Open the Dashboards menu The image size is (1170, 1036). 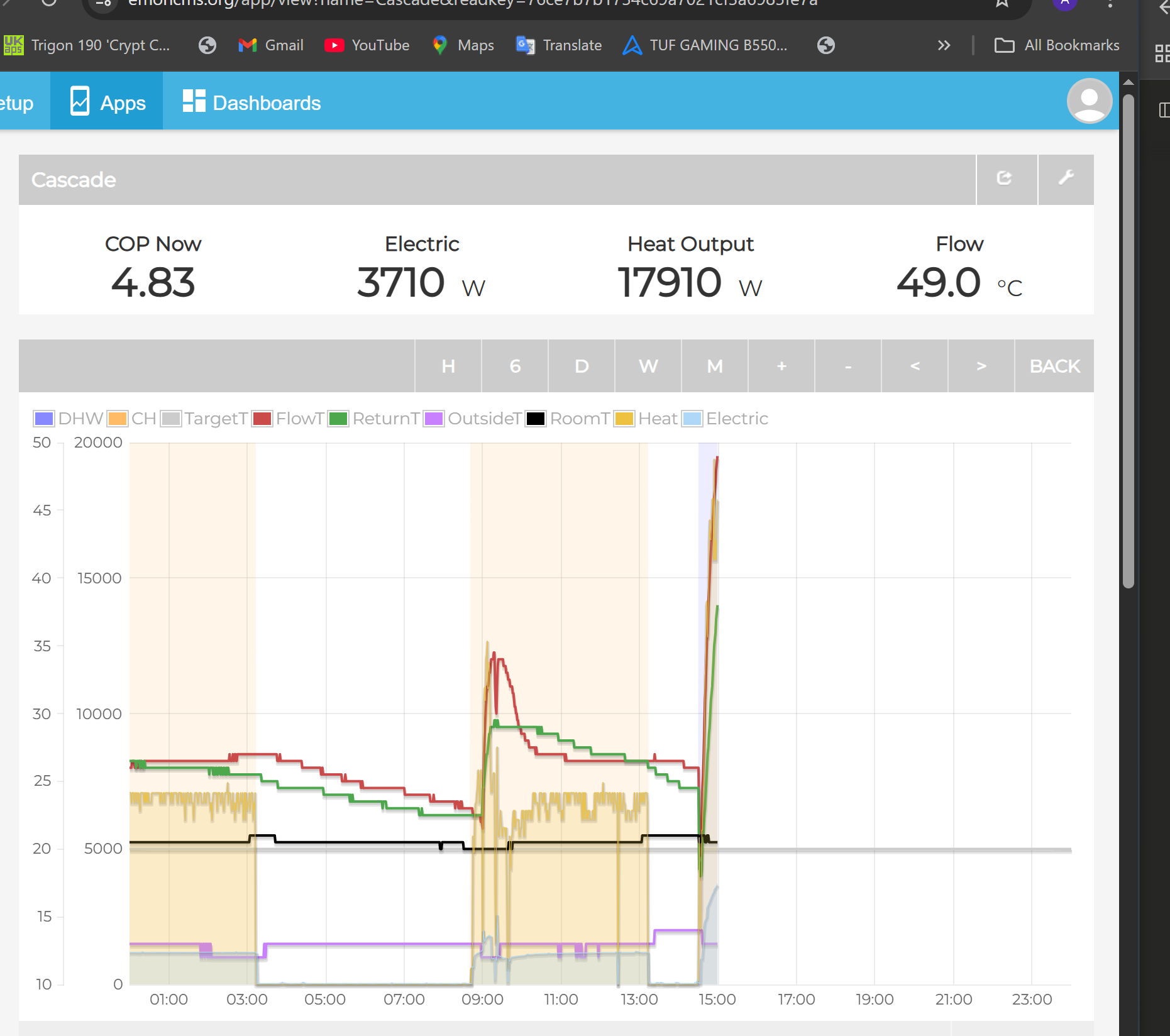pyautogui.click(x=252, y=102)
